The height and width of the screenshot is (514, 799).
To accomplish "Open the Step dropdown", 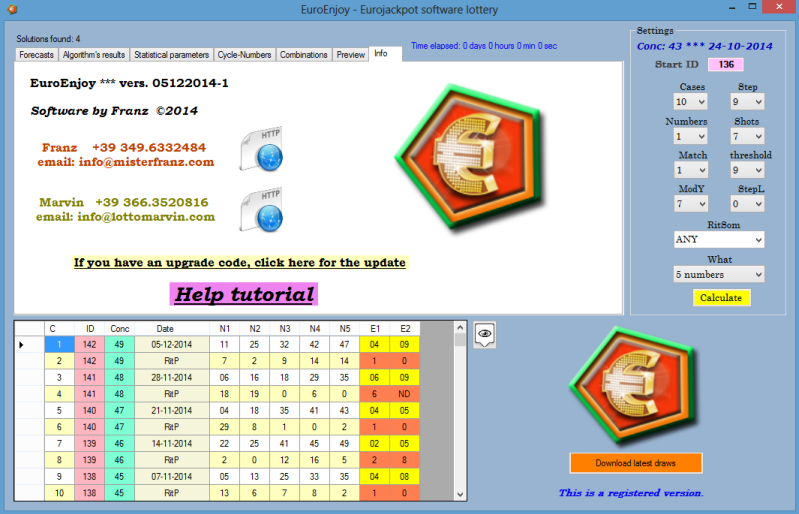I will click(x=747, y=102).
